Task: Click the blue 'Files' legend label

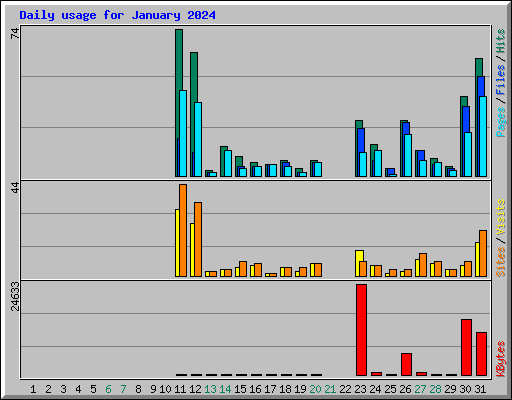Action: (501, 80)
